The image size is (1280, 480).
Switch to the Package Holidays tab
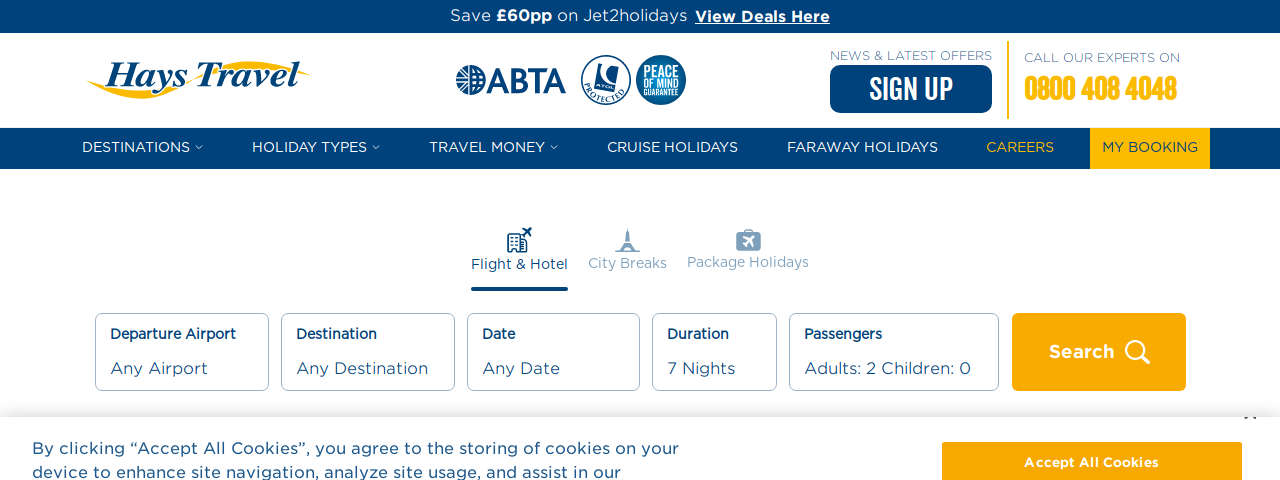pos(748,250)
